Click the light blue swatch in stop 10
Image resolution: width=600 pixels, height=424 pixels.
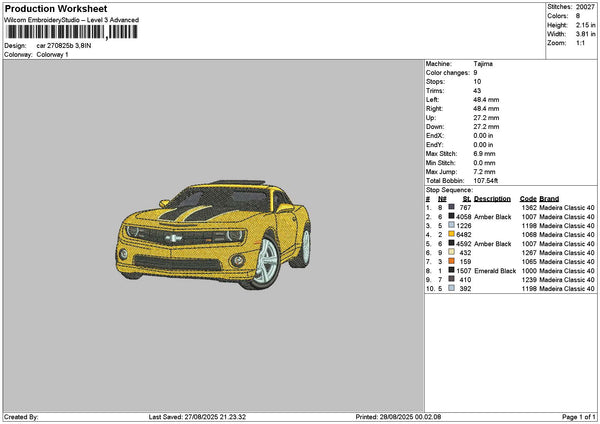coord(452,288)
